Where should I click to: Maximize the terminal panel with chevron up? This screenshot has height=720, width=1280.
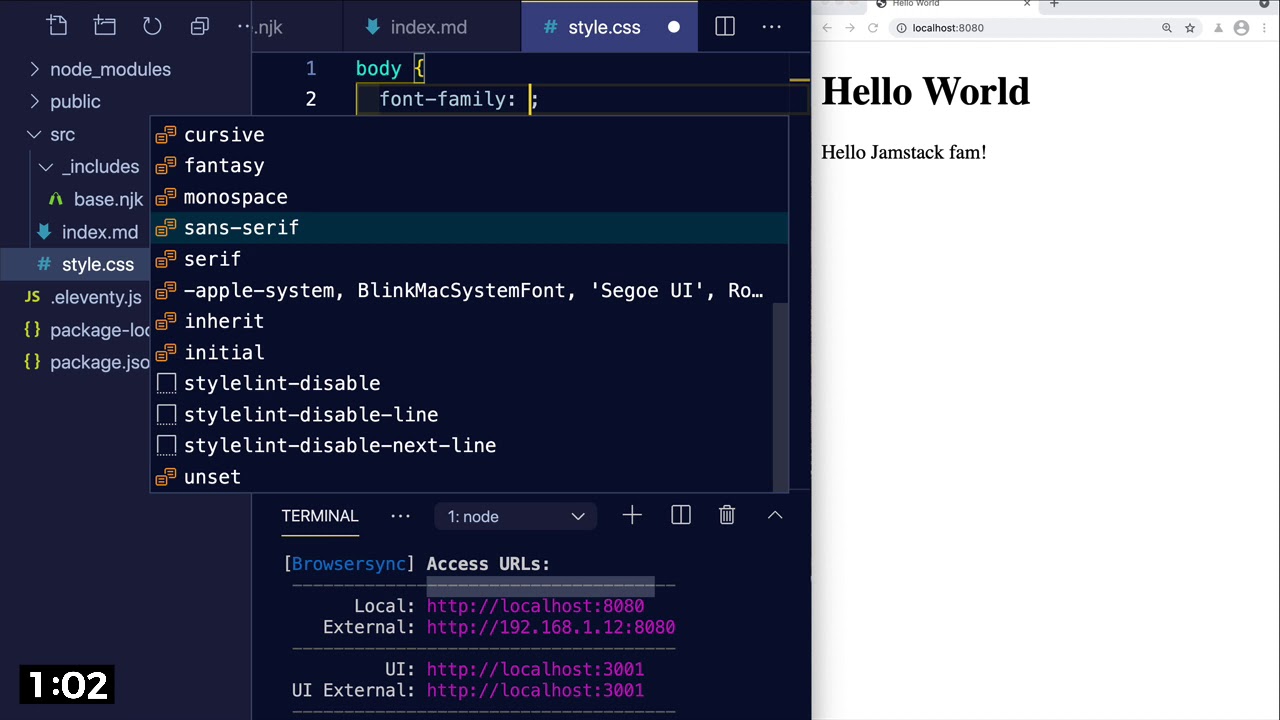tap(775, 515)
